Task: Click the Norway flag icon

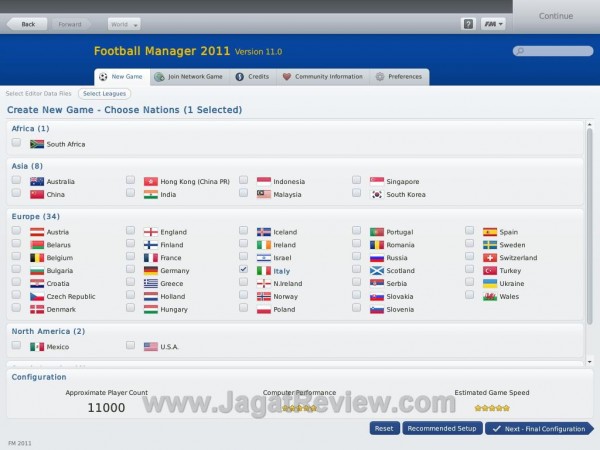Action: [x=264, y=297]
